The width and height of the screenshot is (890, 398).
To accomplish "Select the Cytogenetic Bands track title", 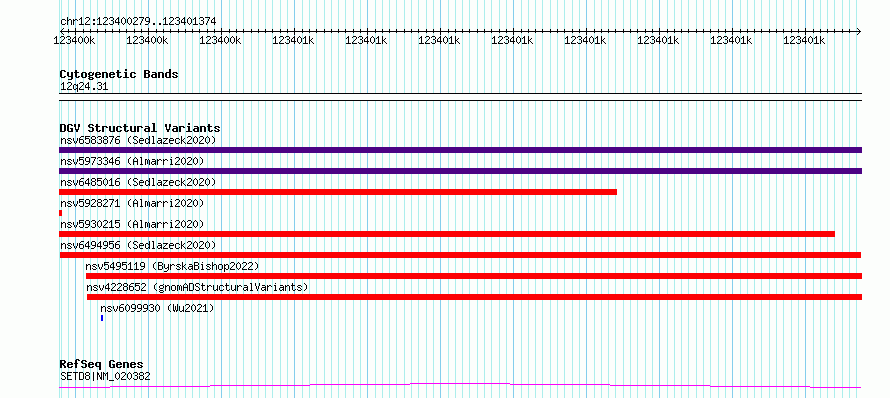I will [119, 74].
